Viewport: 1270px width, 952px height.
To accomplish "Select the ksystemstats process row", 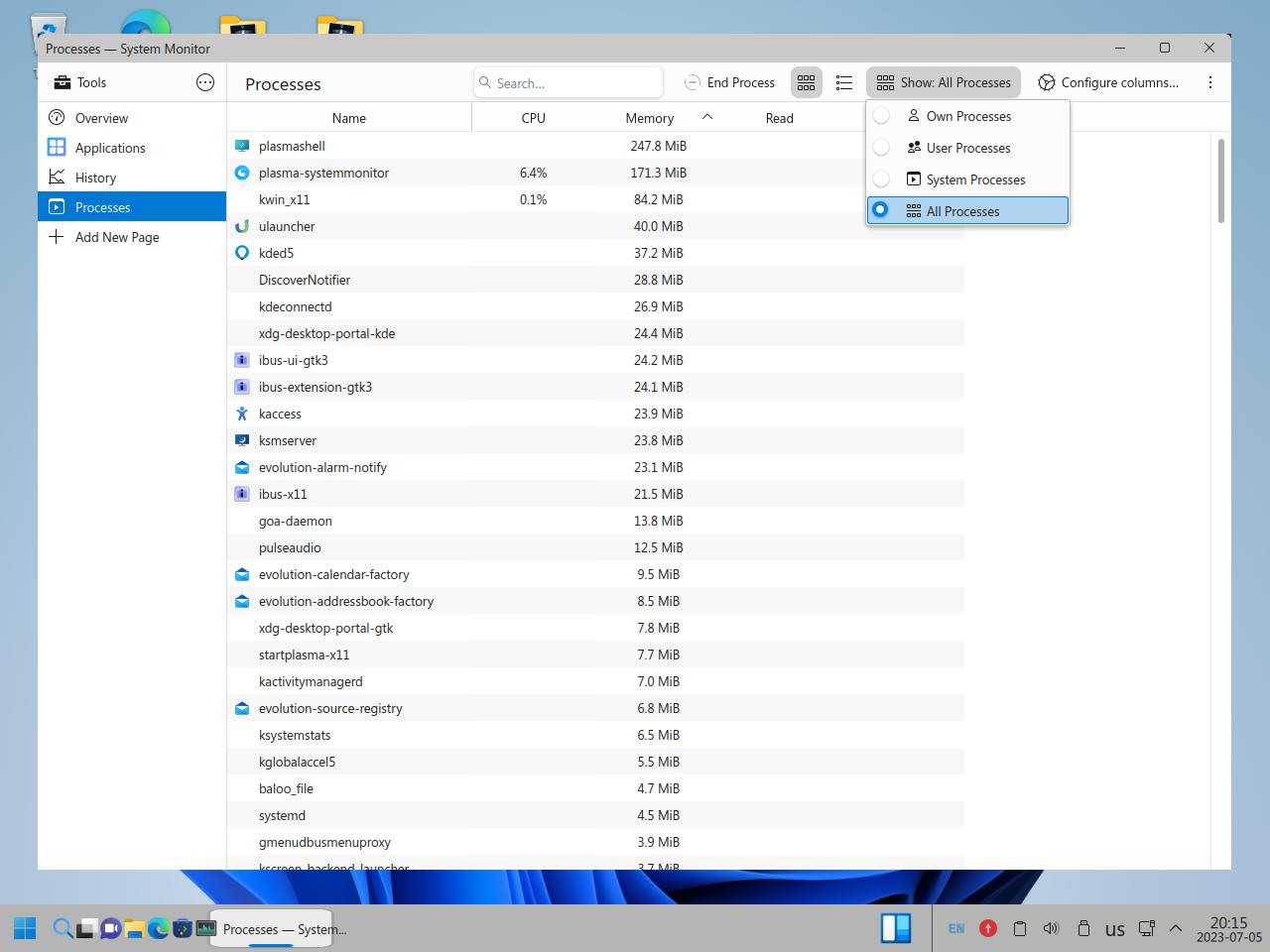I will [x=595, y=735].
